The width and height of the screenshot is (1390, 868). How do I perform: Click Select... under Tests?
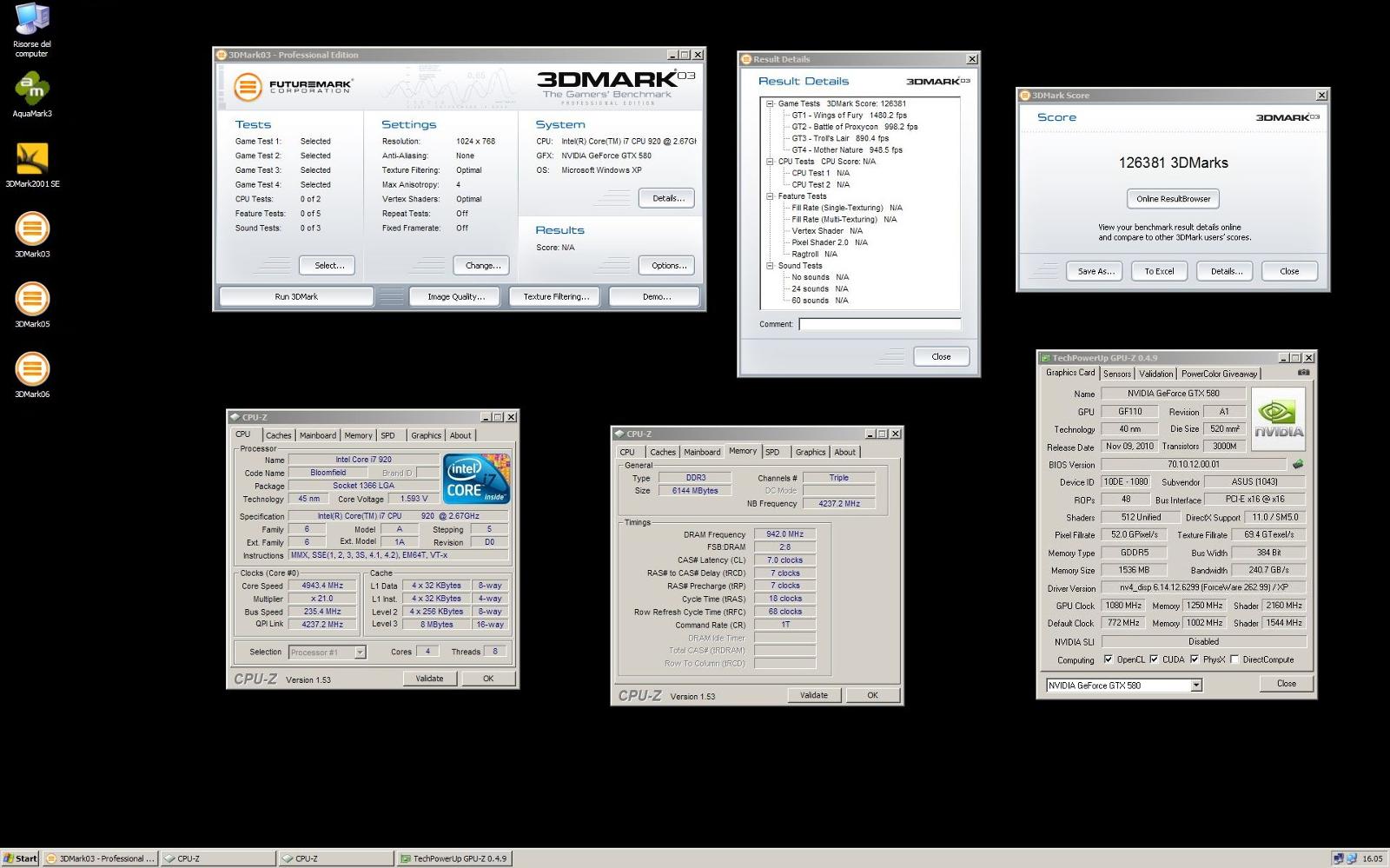tap(328, 266)
